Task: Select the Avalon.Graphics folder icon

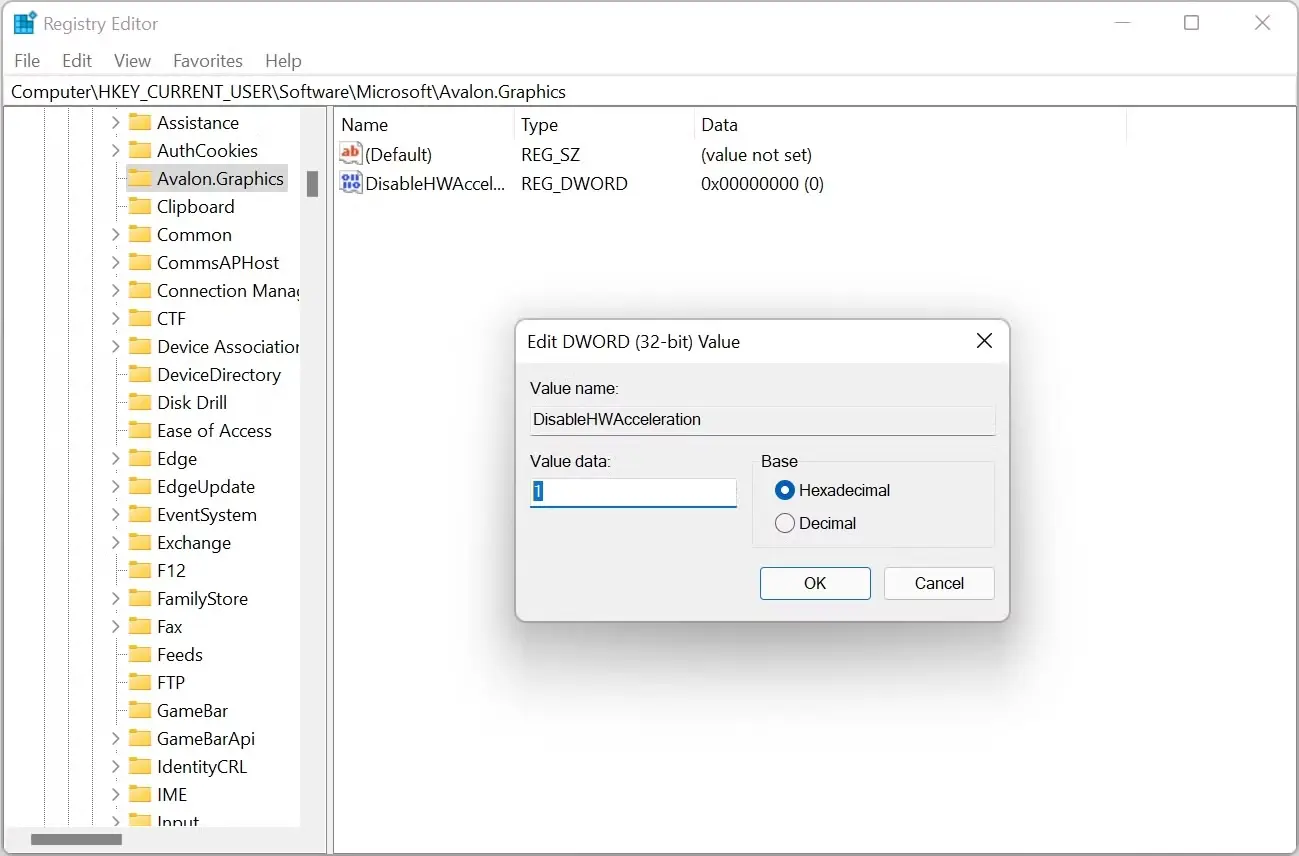Action: [x=140, y=179]
